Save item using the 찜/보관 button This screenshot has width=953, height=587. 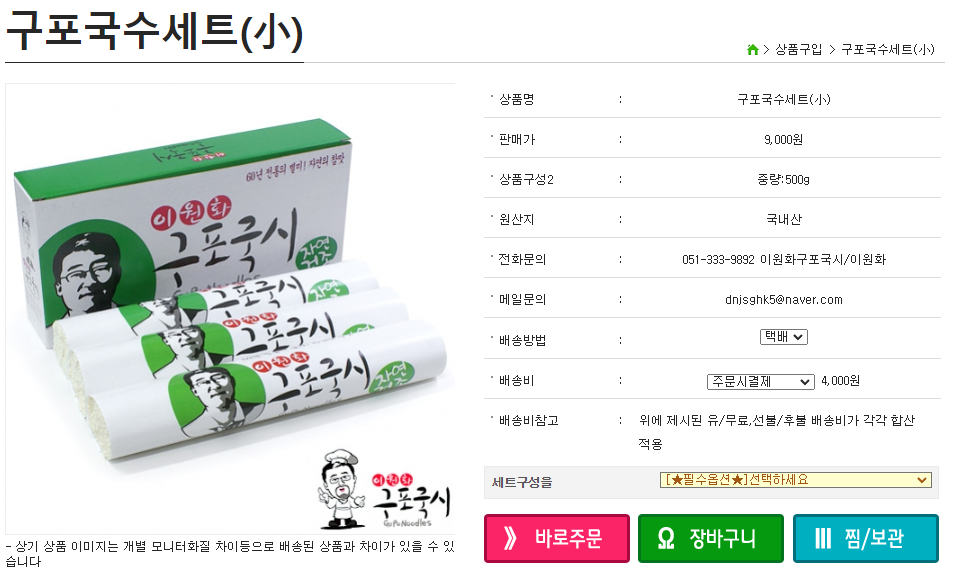[x=865, y=538]
